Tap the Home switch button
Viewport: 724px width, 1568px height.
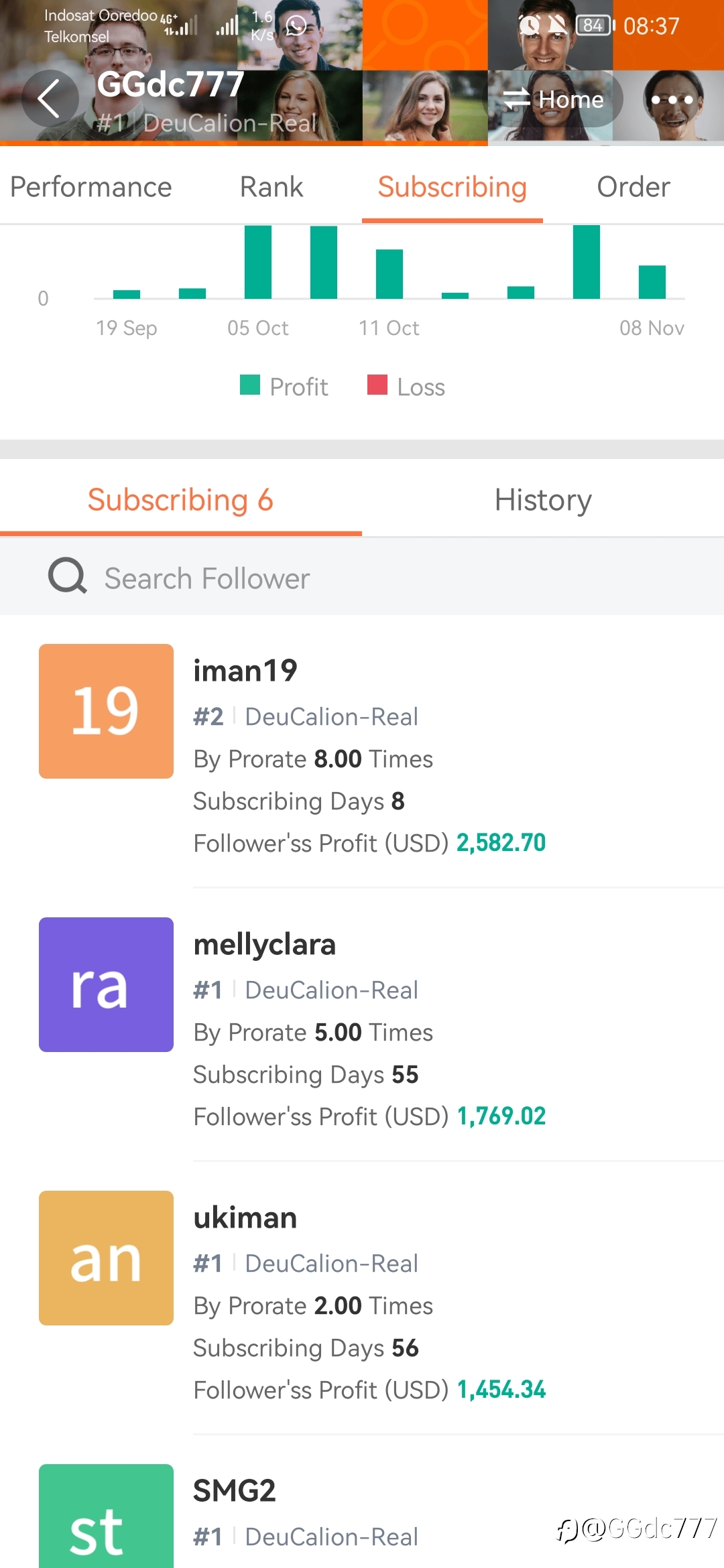coord(554,99)
